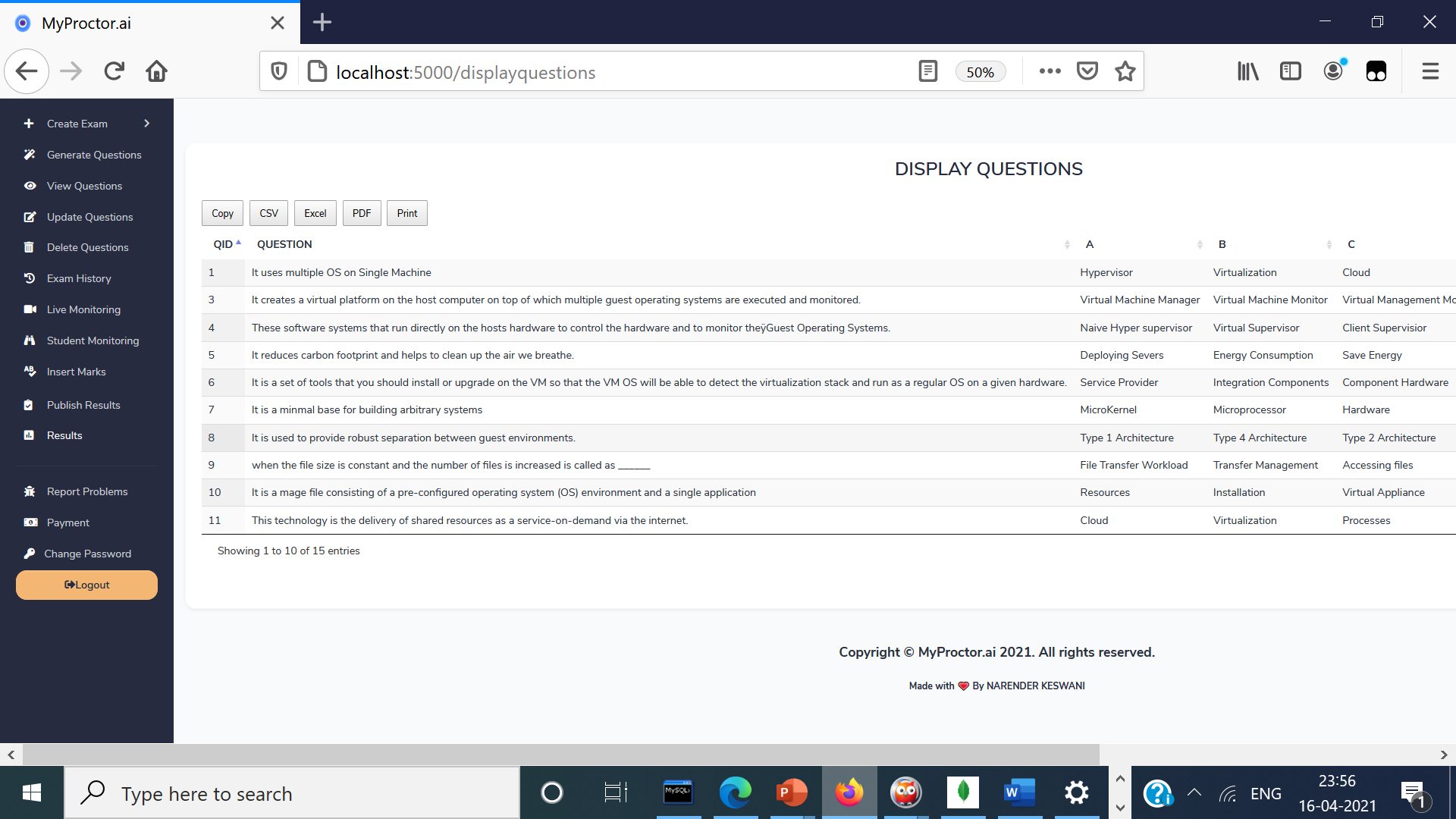This screenshot has height=819, width=1456.
Task: Click the 50% zoom level indicator
Action: 980,72
